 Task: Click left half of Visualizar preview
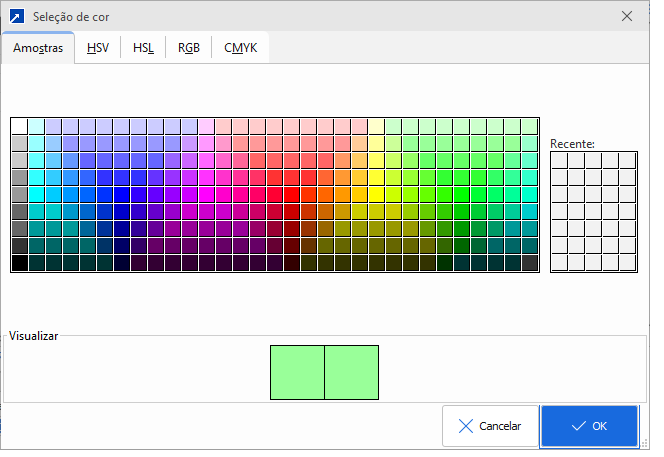coord(297,373)
